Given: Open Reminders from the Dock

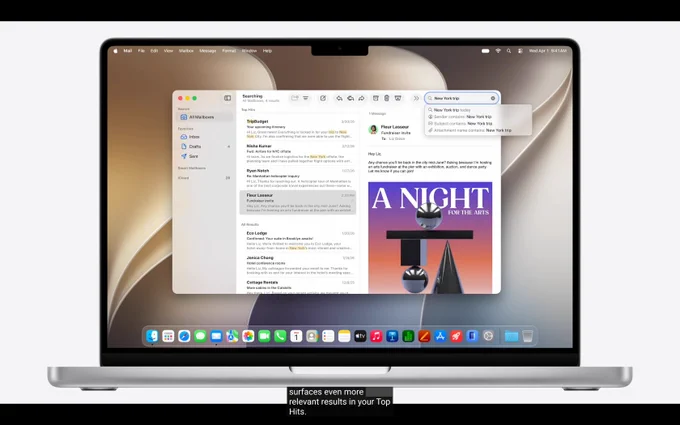Looking at the screenshot, I should 328,336.
